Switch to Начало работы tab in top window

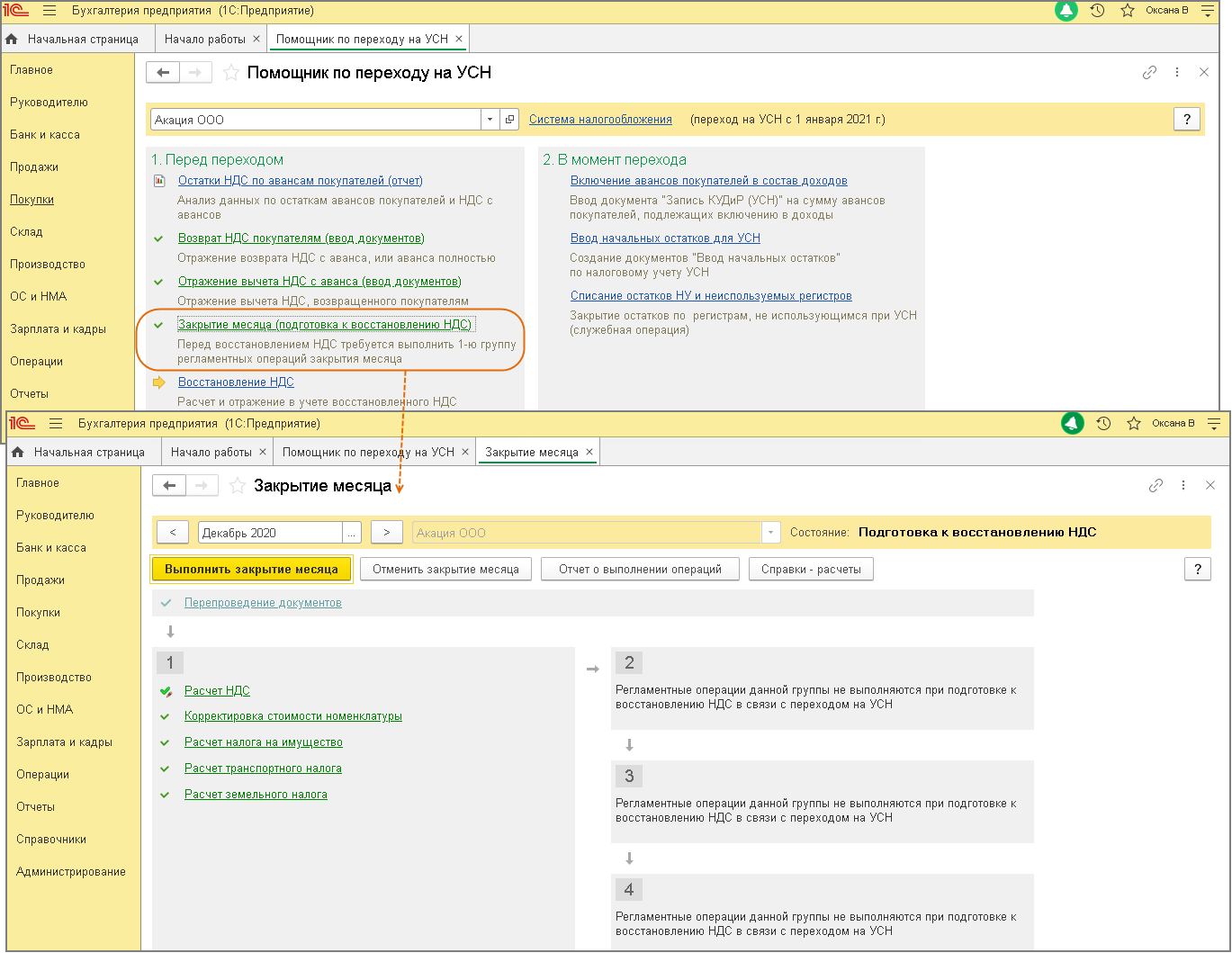click(205, 40)
